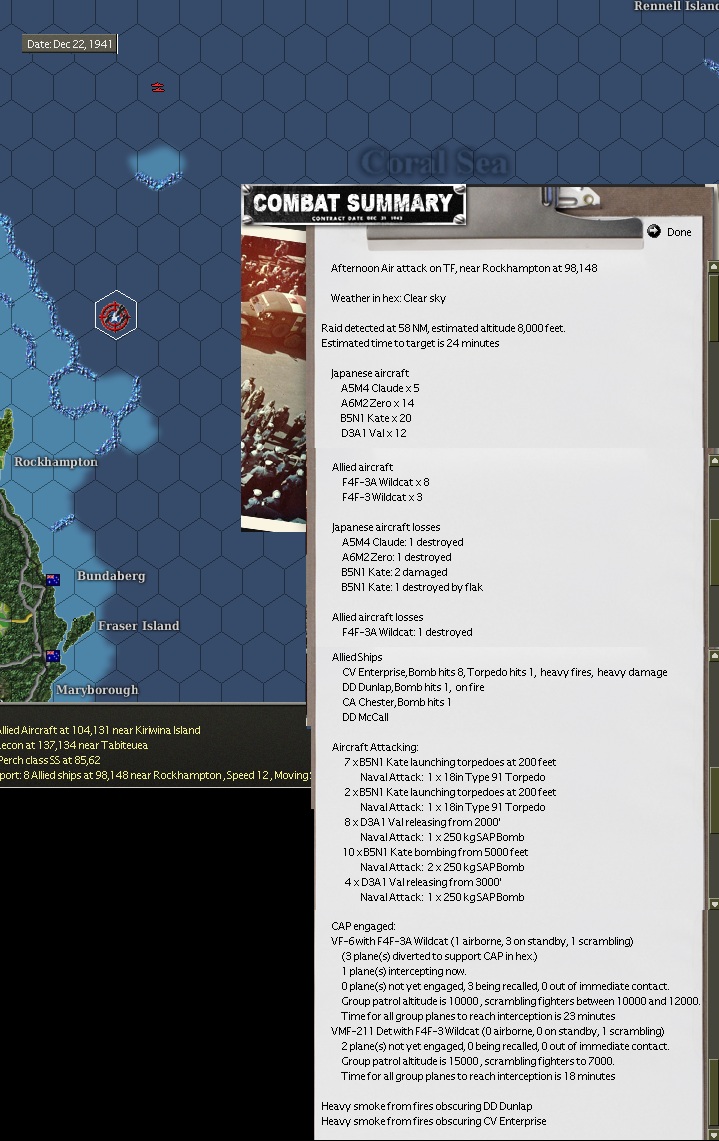
Task: Click the Coral Sea map label
Action: (434, 162)
